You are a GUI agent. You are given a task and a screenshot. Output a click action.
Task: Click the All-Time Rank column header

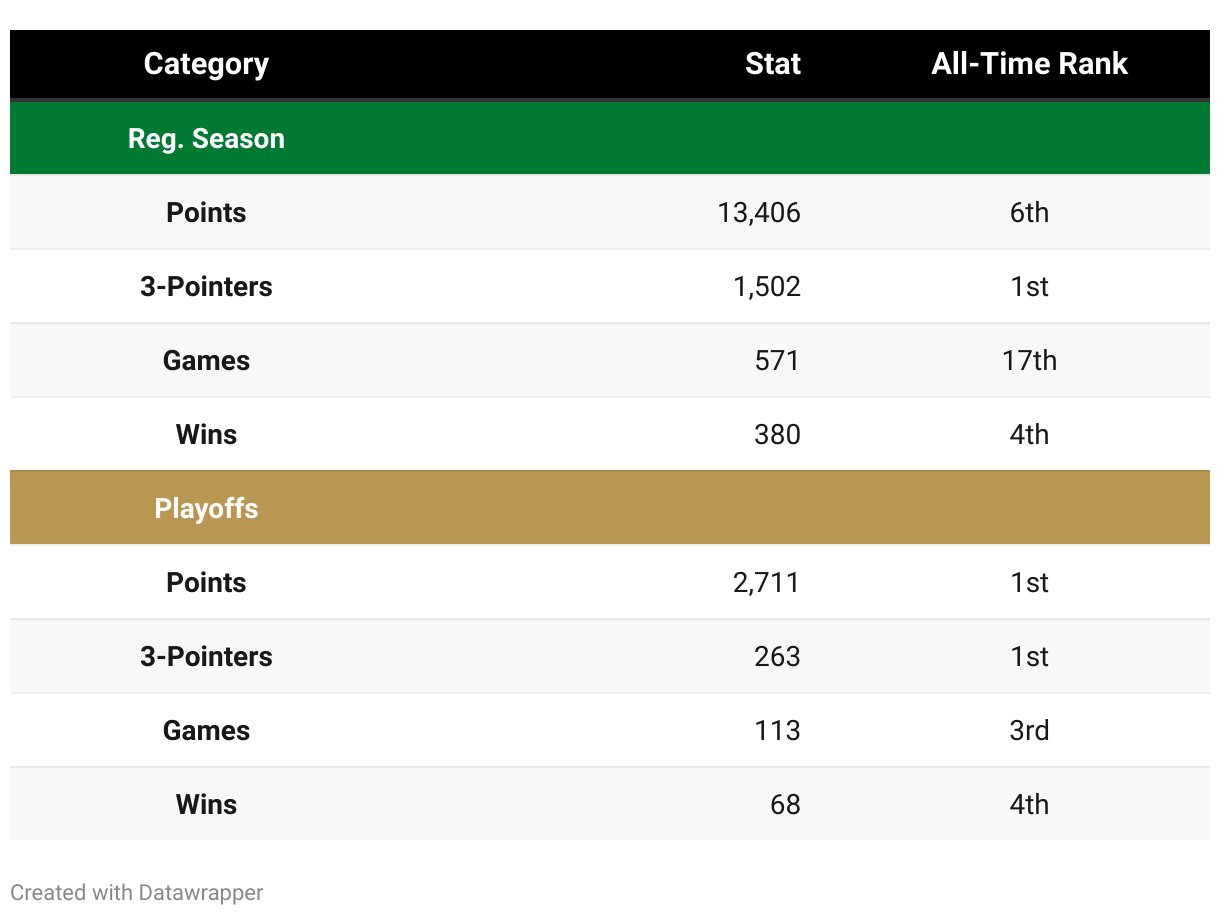[x=1029, y=64]
